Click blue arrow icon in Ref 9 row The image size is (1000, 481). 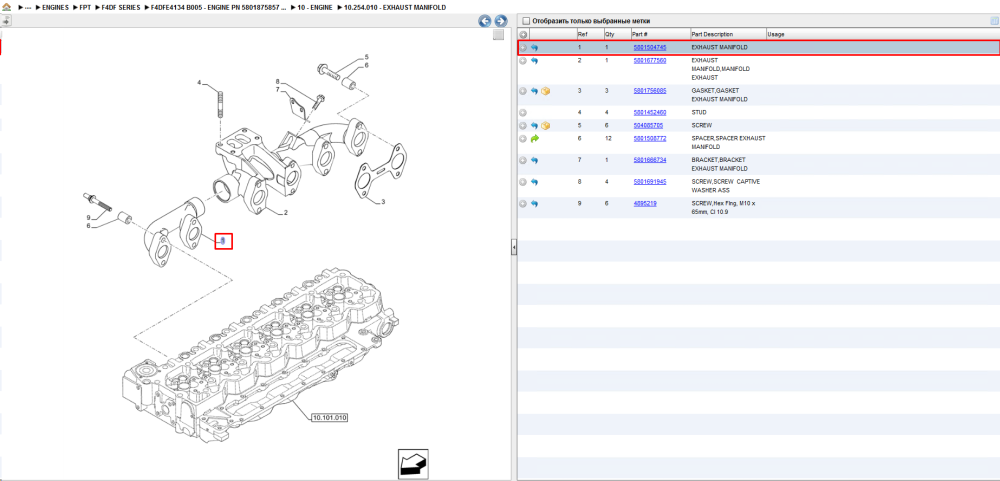[534, 204]
